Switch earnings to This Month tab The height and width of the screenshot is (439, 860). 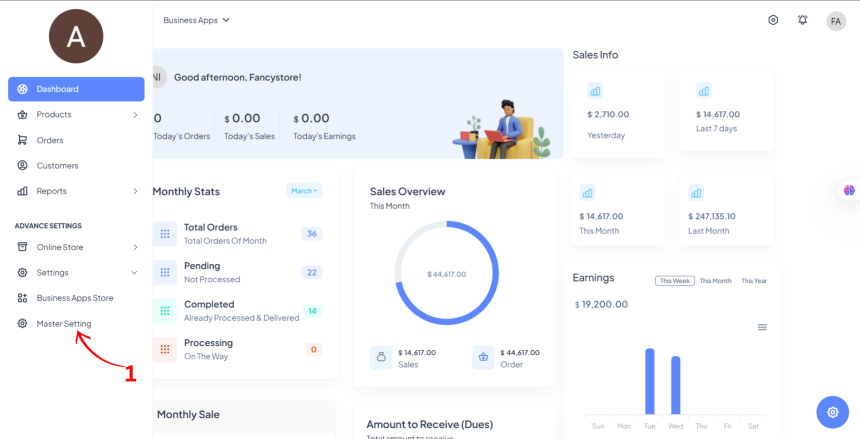pos(715,281)
